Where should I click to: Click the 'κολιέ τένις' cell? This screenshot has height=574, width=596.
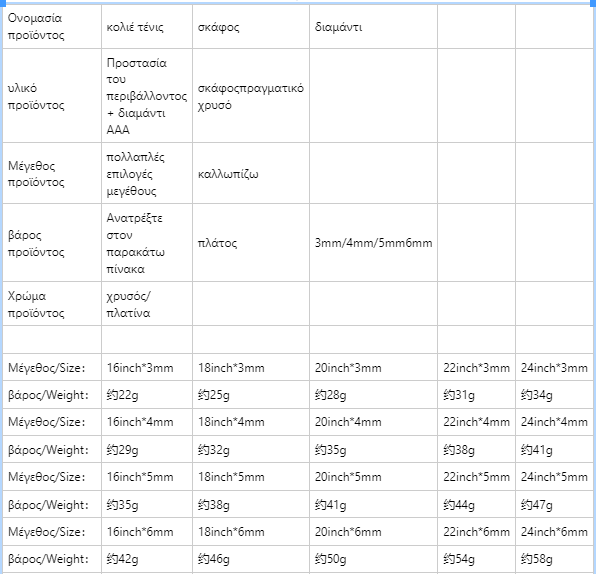click(147, 27)
